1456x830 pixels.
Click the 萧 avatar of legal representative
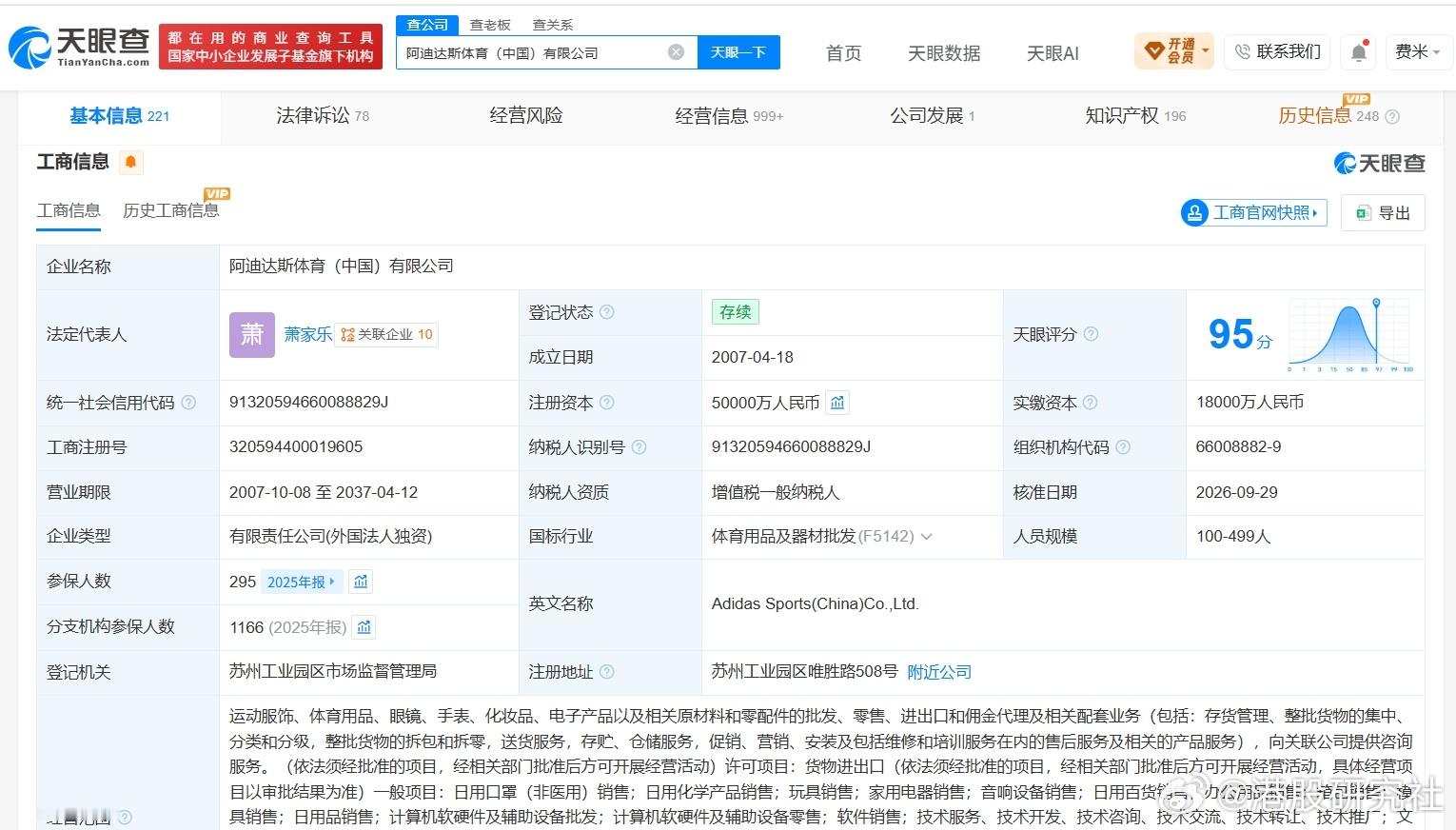(x=252, y=335)
